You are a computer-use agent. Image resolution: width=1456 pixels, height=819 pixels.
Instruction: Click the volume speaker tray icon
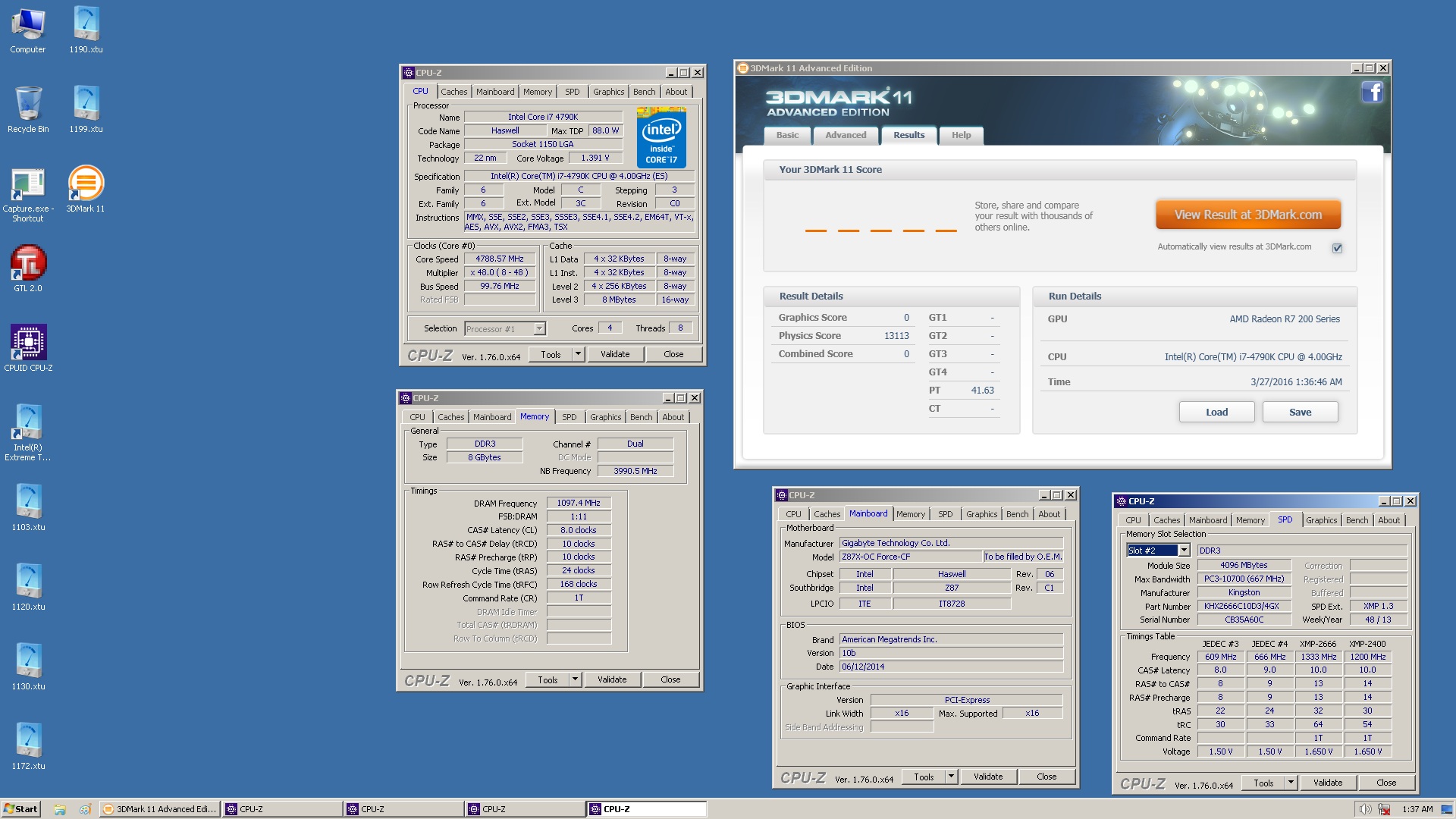(x=1365, y=809)
